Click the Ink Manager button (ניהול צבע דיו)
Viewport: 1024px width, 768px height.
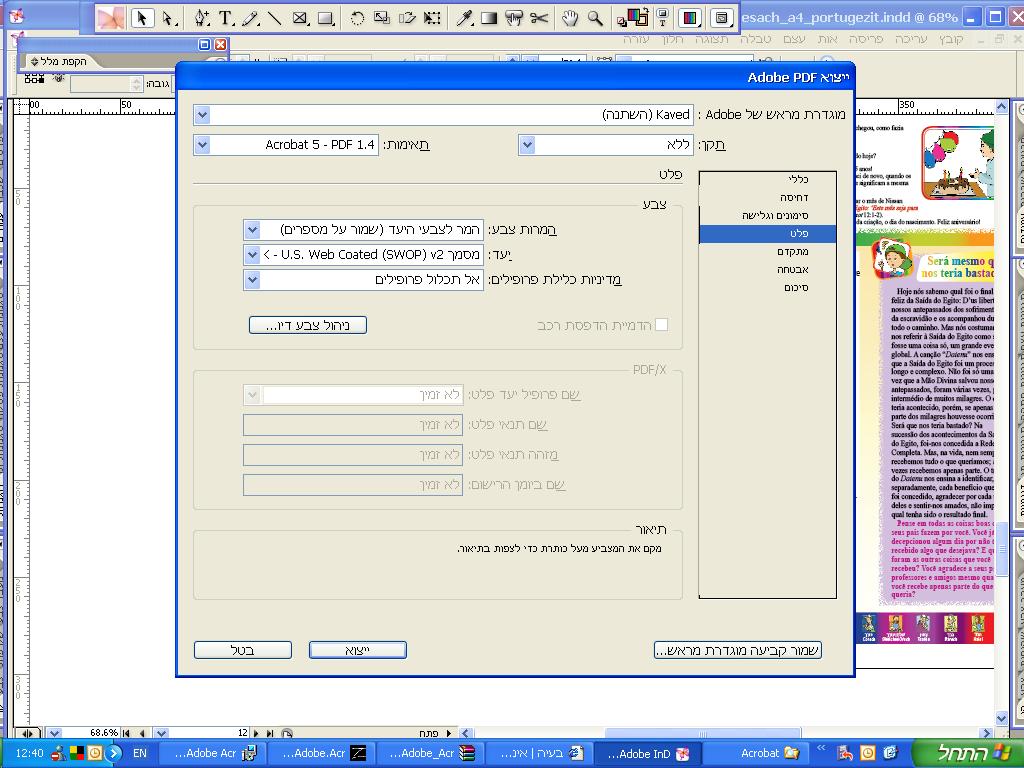click(308, 325)
